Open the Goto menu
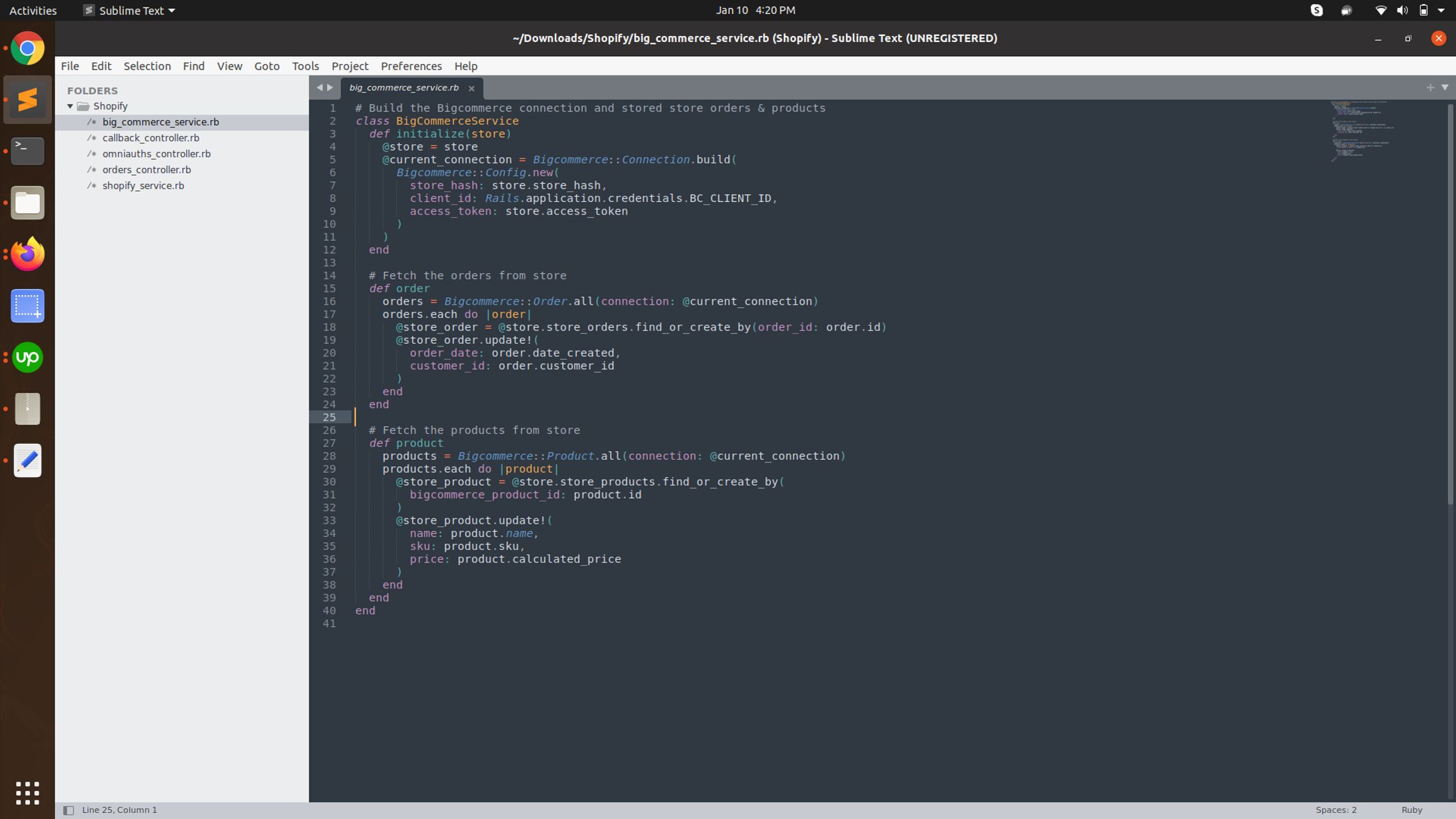1456x819 pixels. pos(267,66)
